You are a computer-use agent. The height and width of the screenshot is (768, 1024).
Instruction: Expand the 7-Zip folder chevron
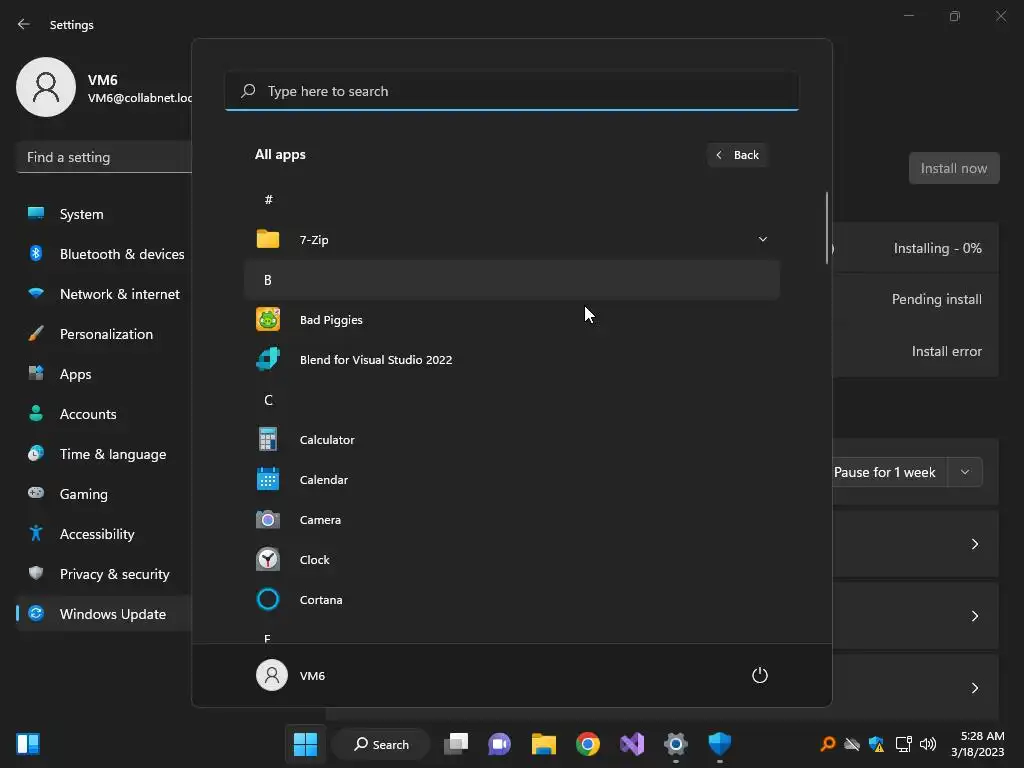[762, 239]
